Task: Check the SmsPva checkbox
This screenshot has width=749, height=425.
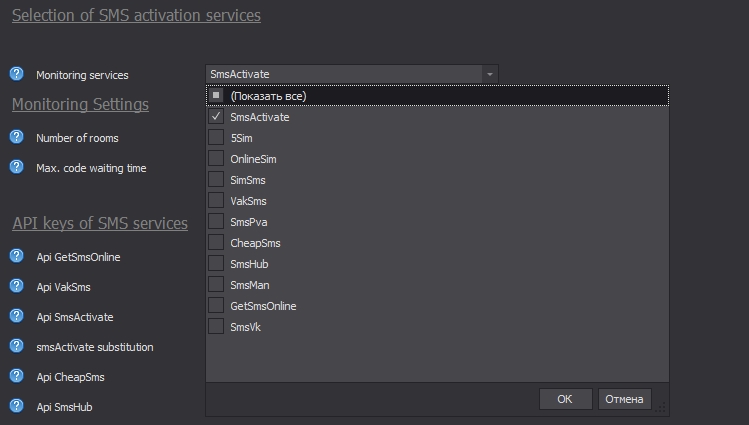Action: coord(216,222)
